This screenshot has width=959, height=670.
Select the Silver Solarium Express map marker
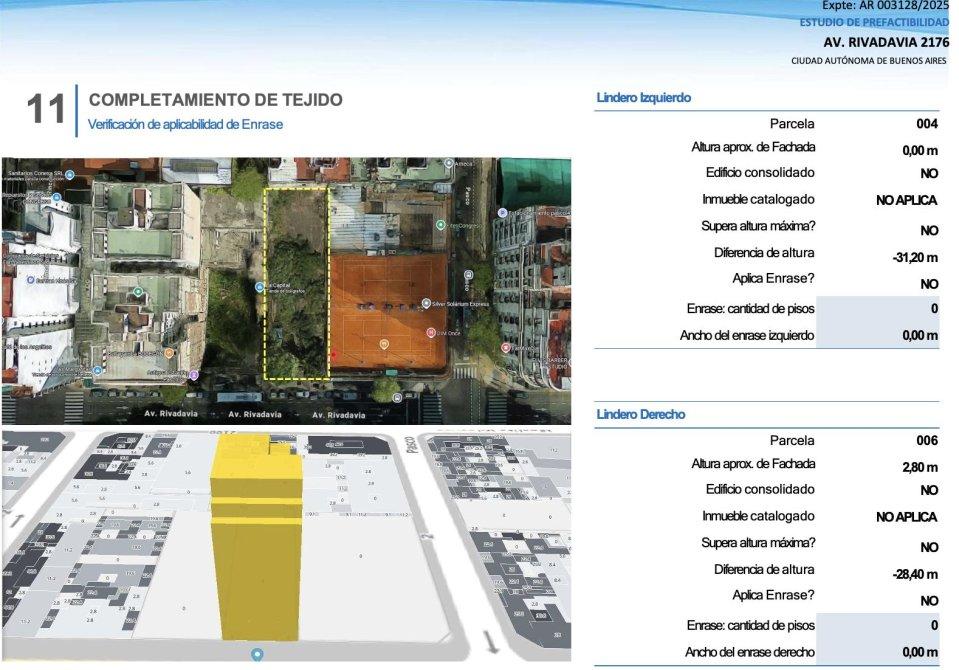tap(427, 303)
